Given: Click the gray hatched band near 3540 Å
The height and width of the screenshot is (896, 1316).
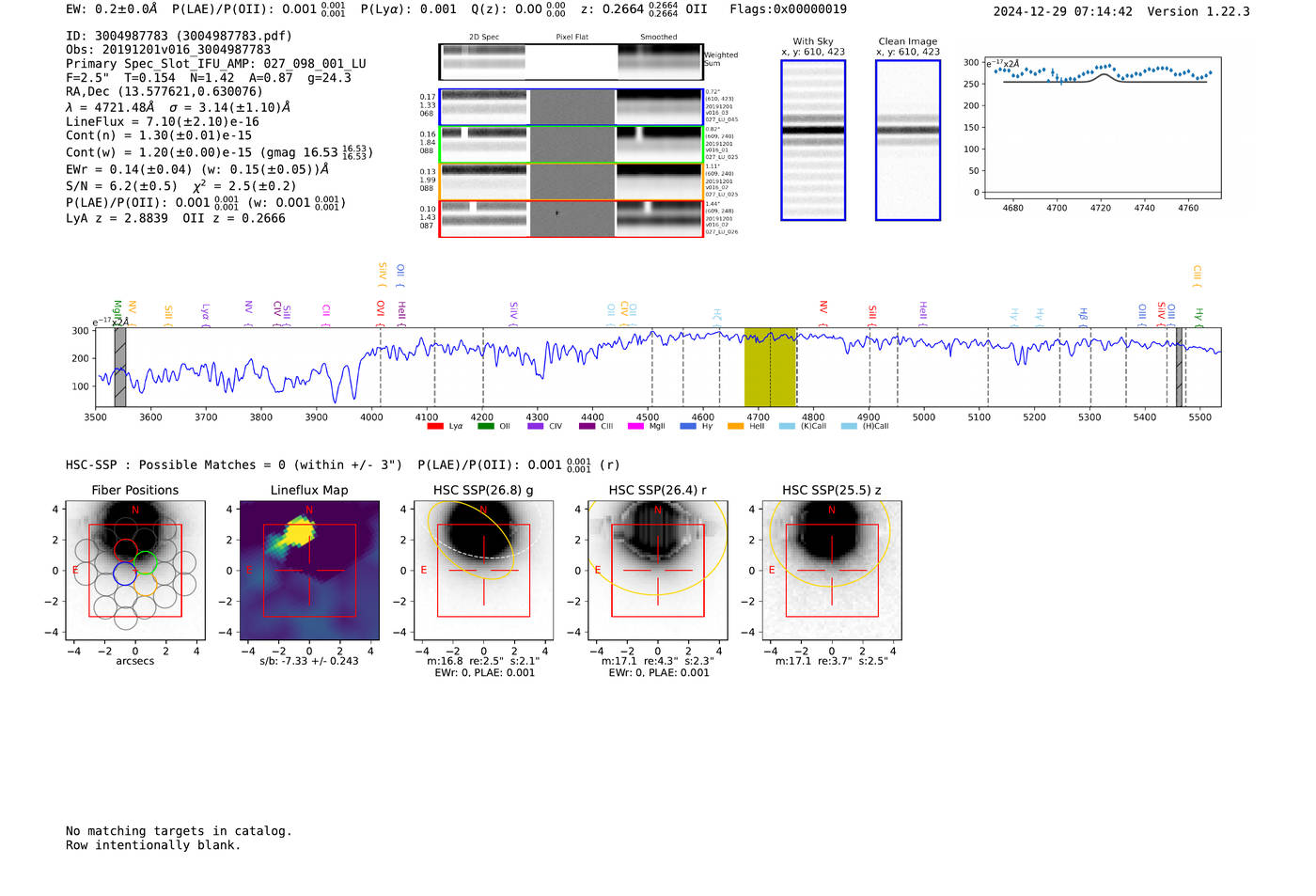Looking at the screenshot, I should click(119, 368).
